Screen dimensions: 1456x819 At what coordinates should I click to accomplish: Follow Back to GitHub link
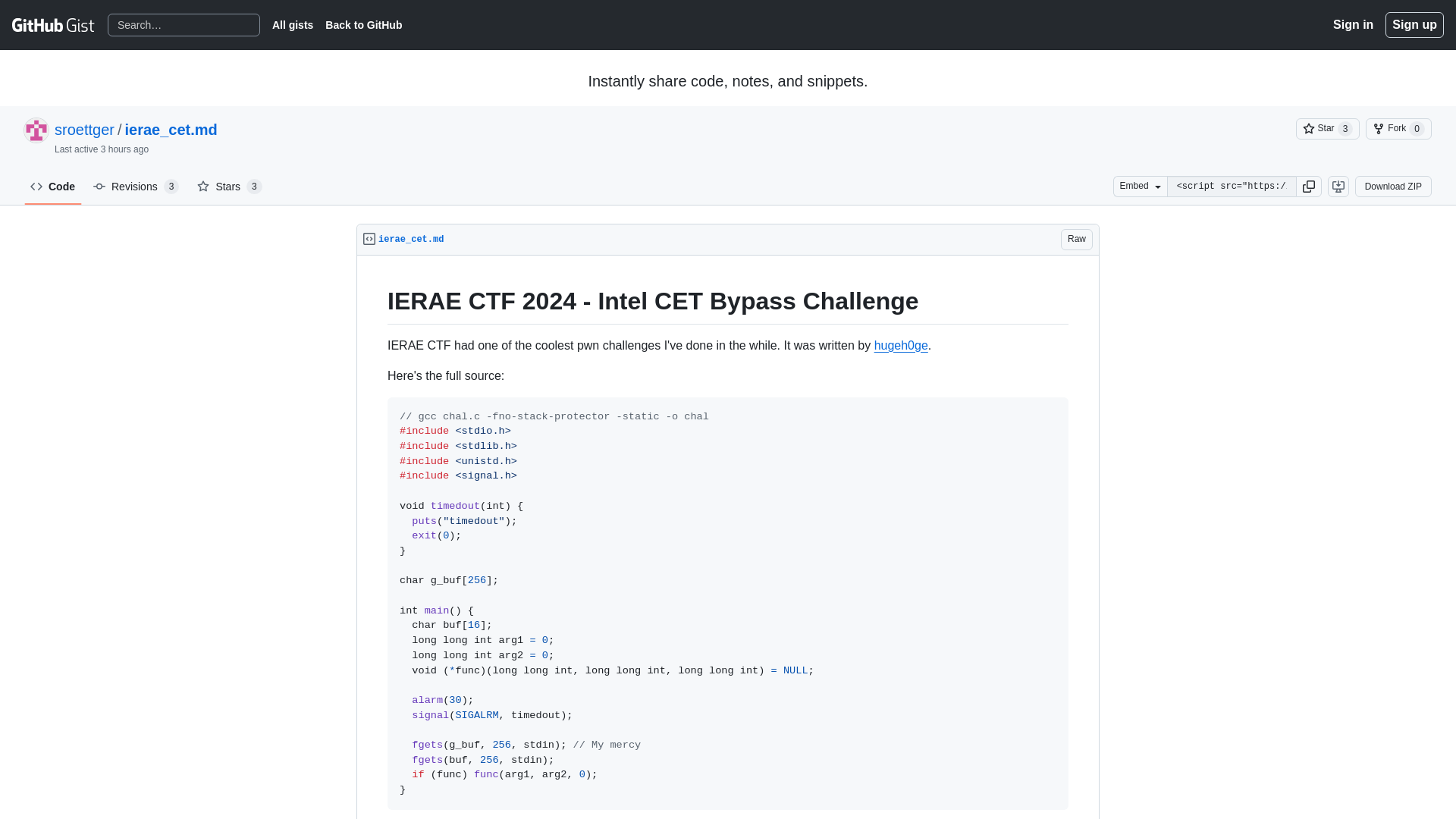[x=364, y=25]
